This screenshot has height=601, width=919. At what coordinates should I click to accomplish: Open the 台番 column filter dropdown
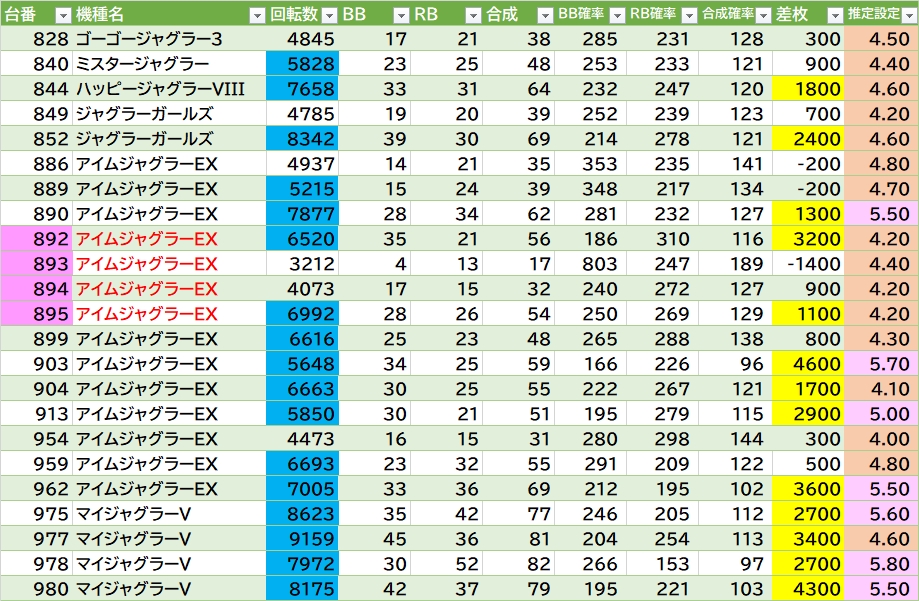click(x=61, y=15)
